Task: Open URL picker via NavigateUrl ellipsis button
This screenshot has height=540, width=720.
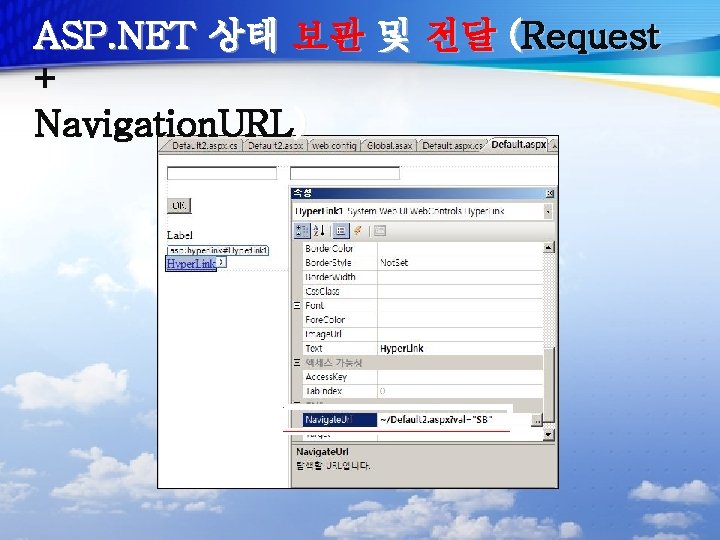Action: [x=536, y=420]
